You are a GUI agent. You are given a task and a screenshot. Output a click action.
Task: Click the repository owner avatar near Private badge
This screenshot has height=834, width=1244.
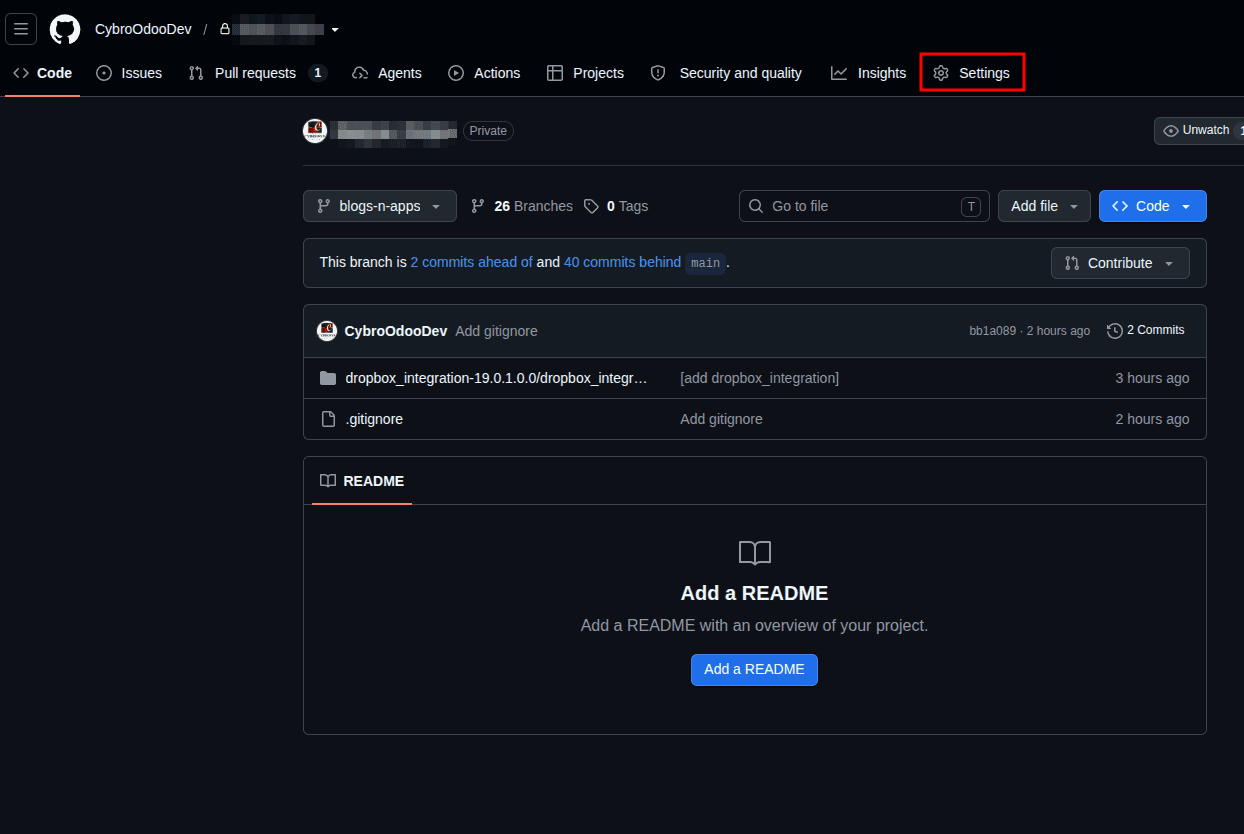pyautogui.click(x=315, y=131)
